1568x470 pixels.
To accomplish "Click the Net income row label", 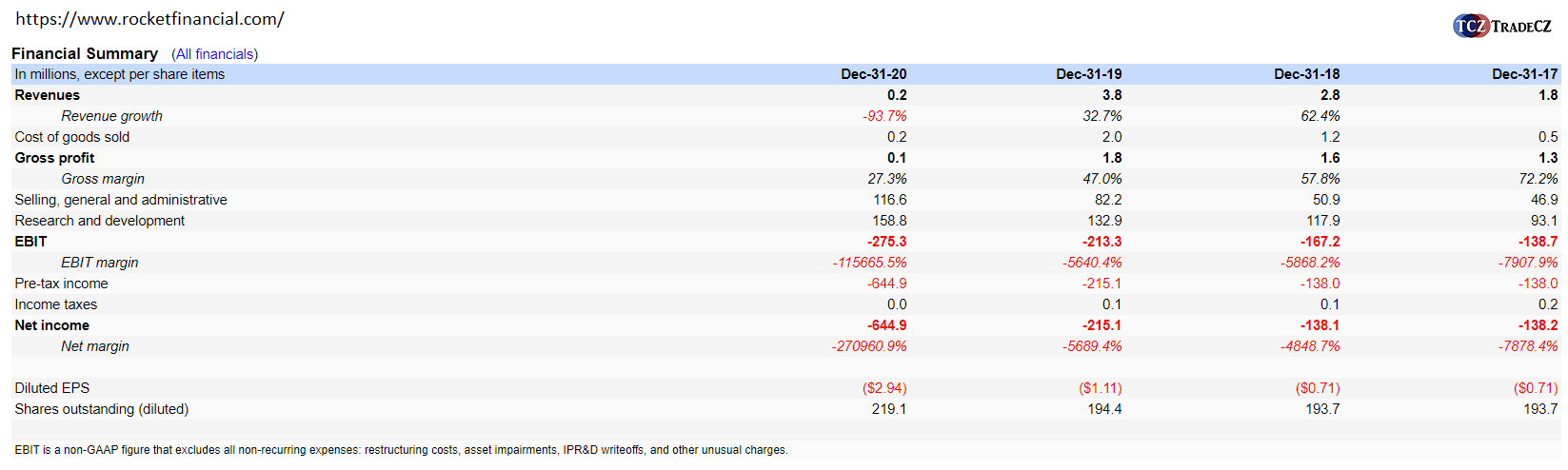I will [x=51, y=325].
